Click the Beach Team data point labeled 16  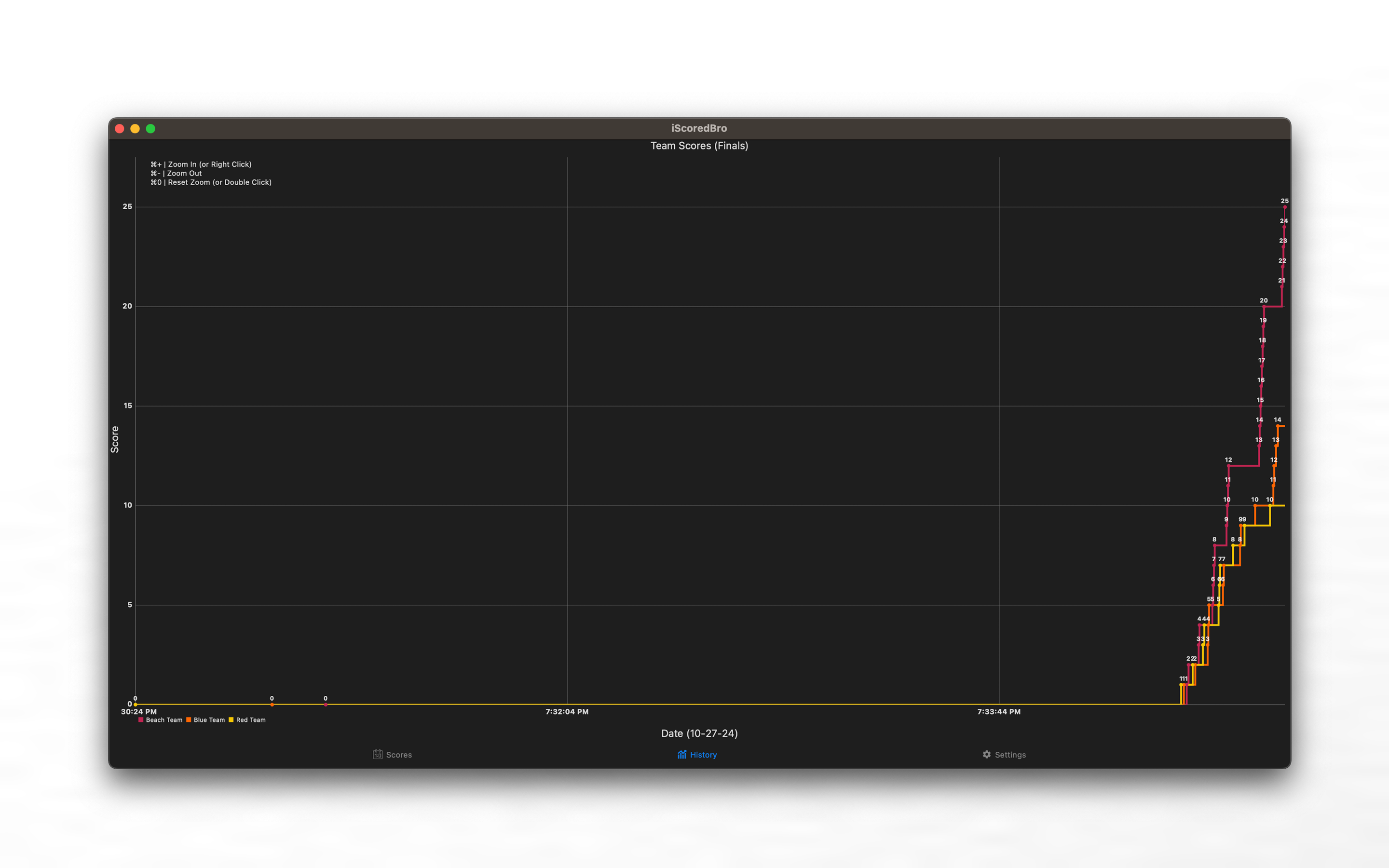[1261, 386]
